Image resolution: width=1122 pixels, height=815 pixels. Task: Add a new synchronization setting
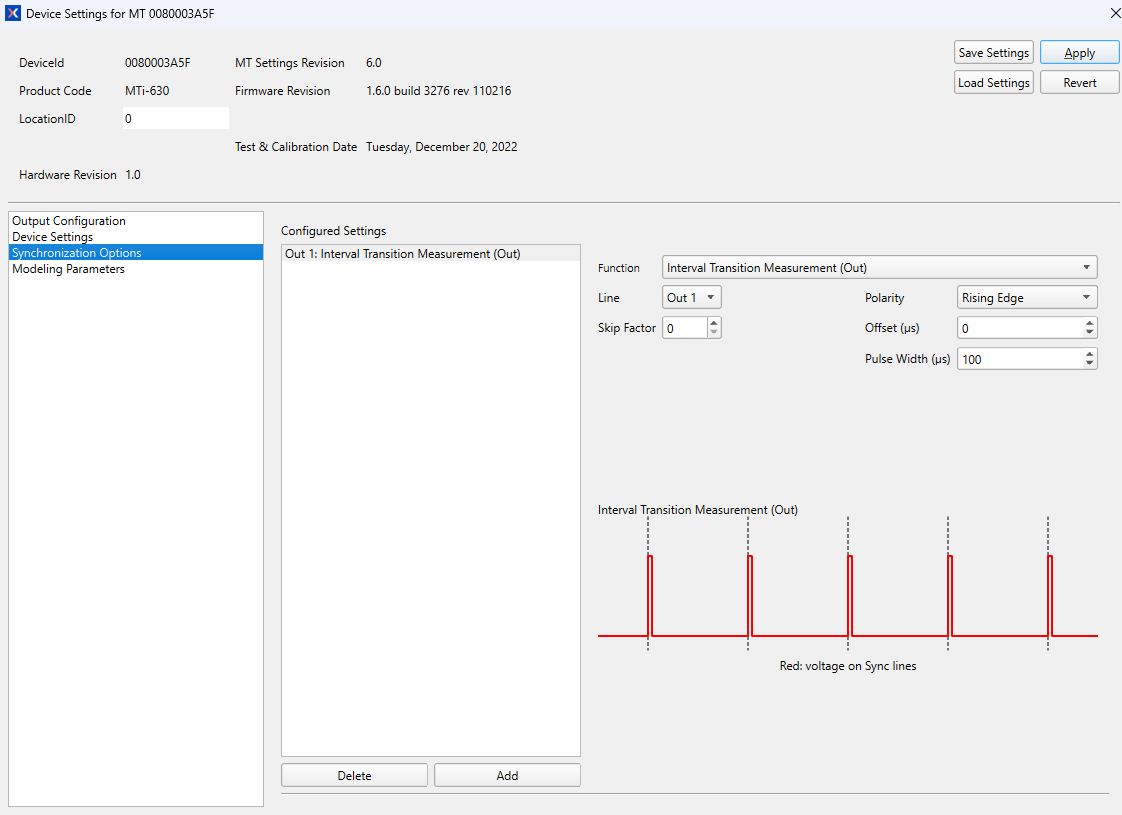[507, 776]
